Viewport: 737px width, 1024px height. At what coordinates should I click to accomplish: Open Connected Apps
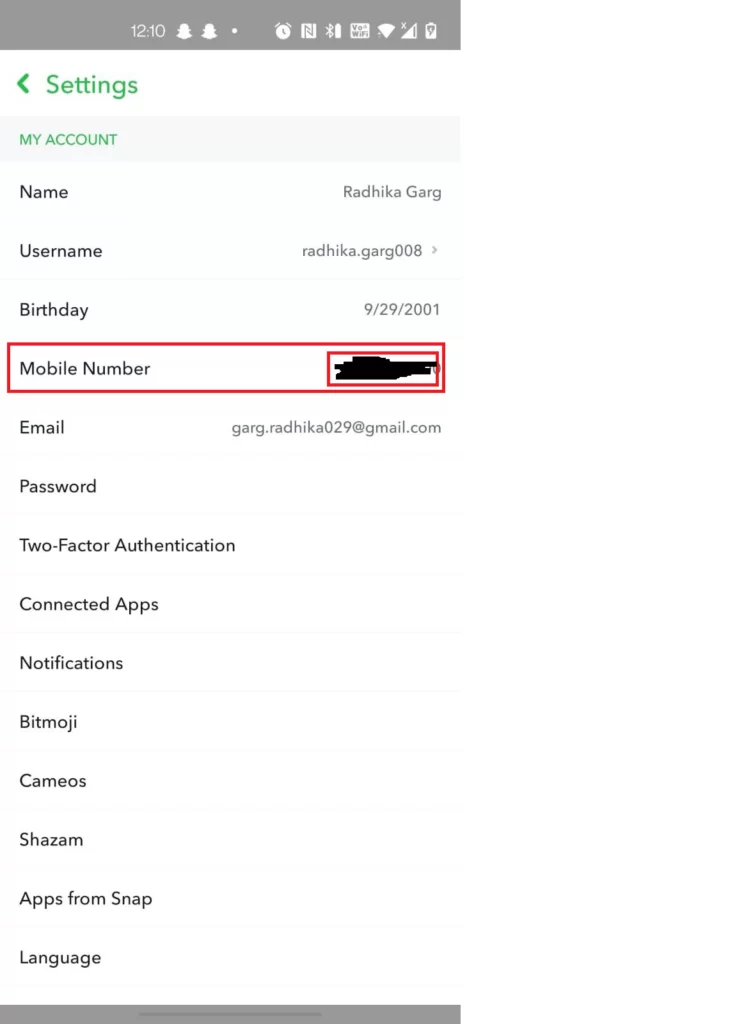tap(230, 603)
